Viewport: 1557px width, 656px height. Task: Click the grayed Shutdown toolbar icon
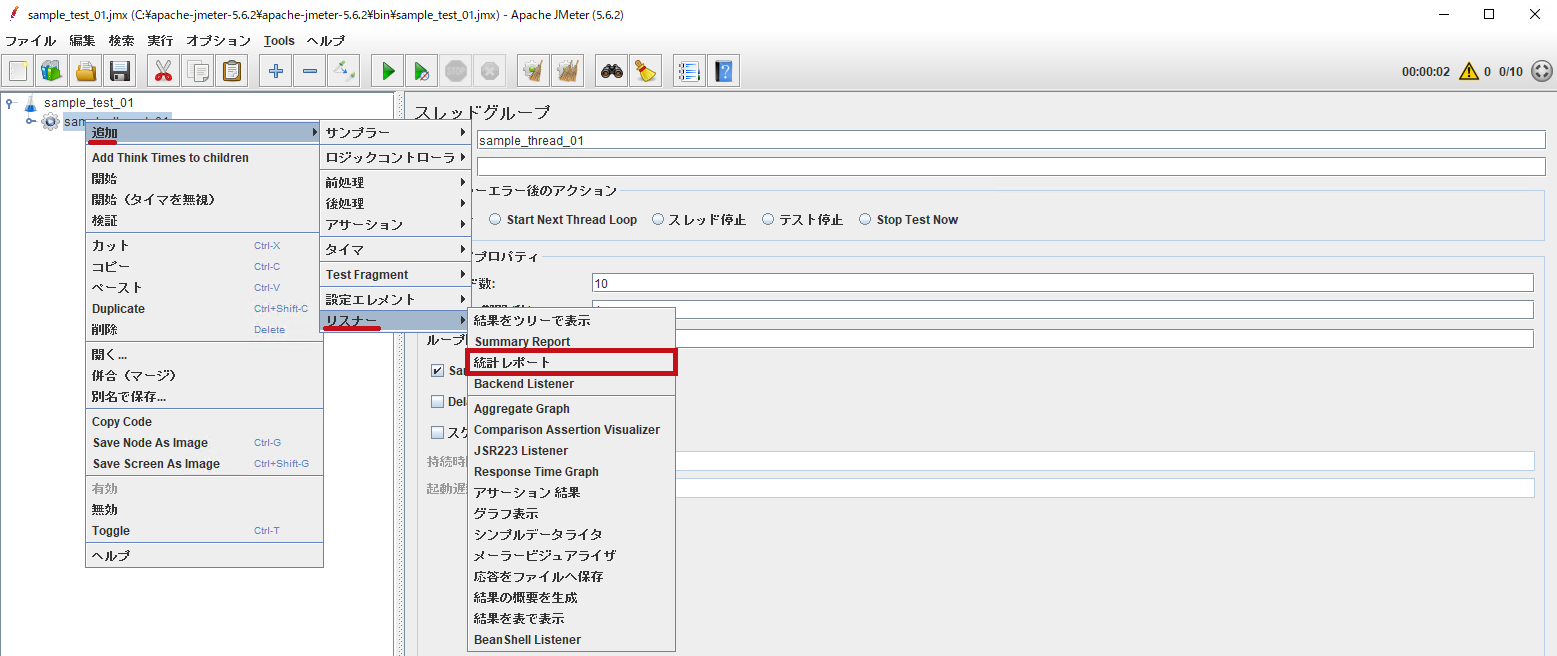tap(490, 71)
